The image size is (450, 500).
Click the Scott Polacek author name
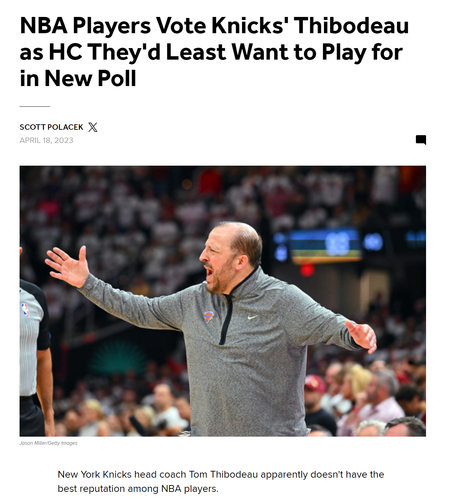pos(51,127)
